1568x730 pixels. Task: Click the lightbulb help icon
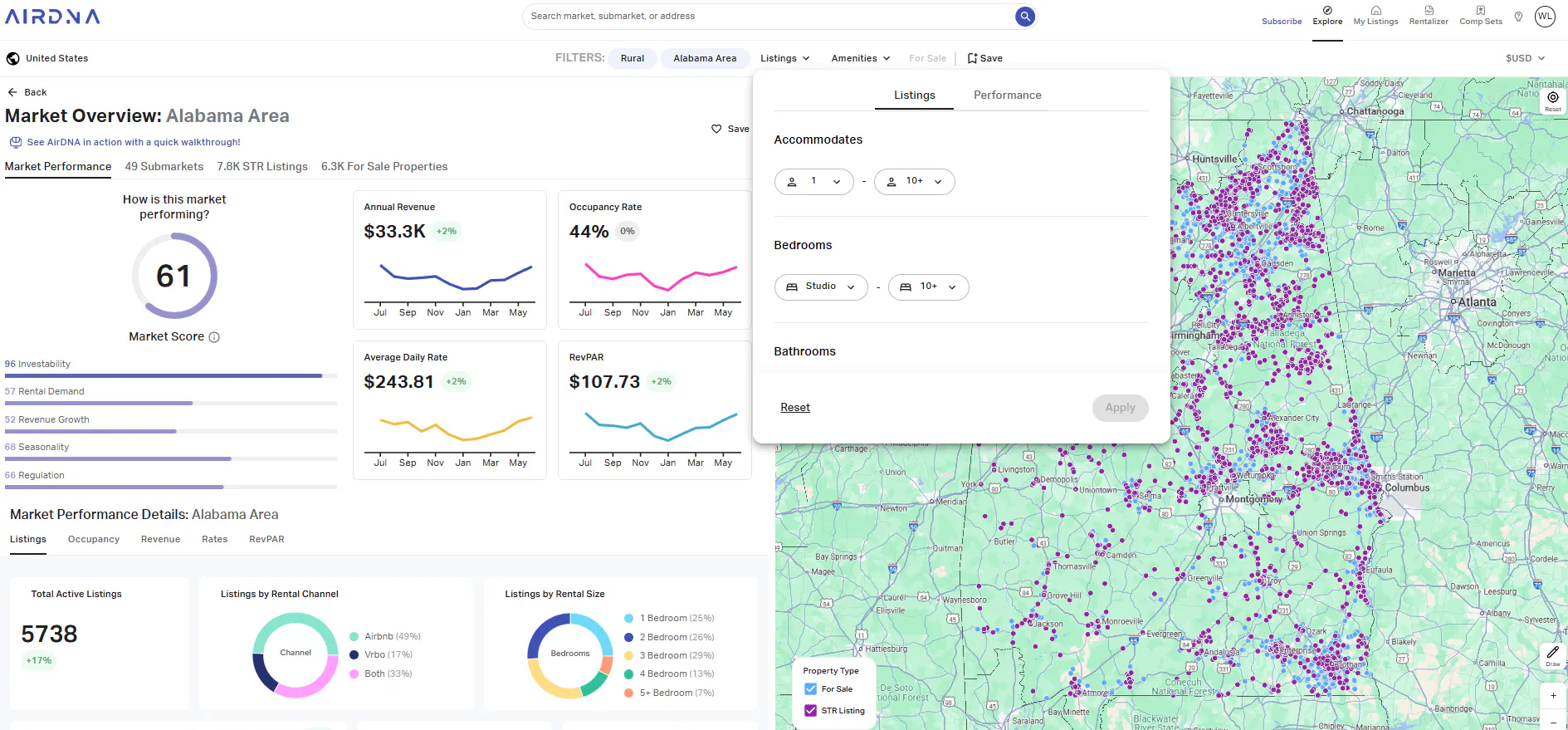click(1518, 17)
